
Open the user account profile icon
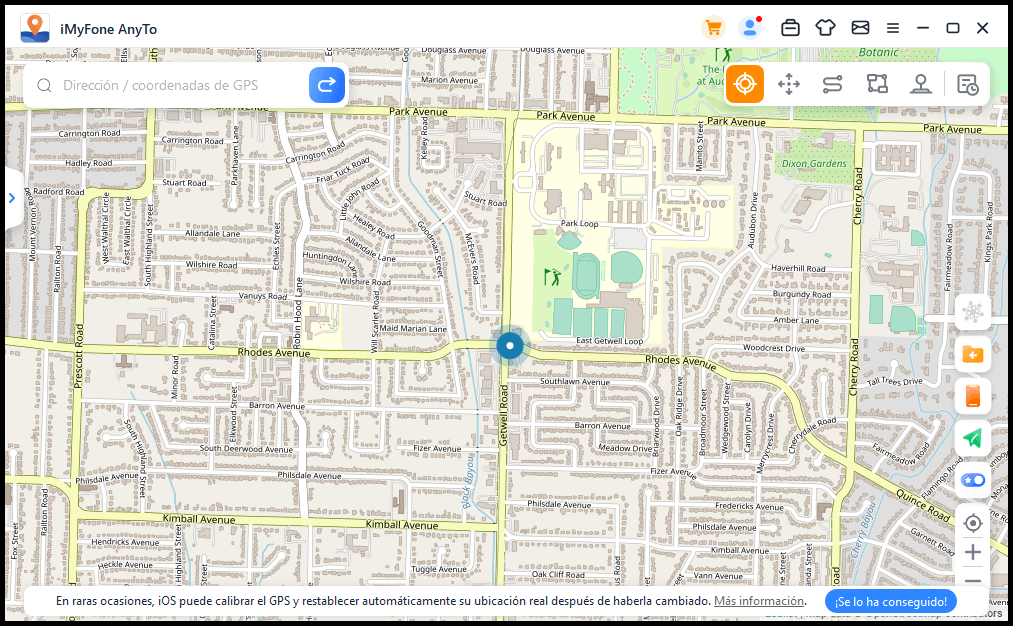(x=749, y=28)
